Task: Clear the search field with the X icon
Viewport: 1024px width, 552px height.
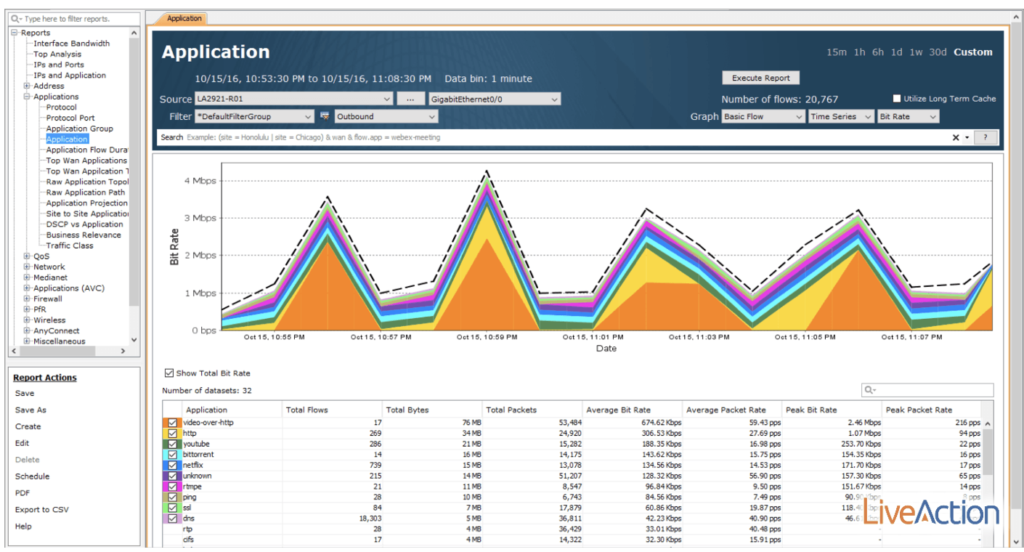Action: [x=955, y=137]
